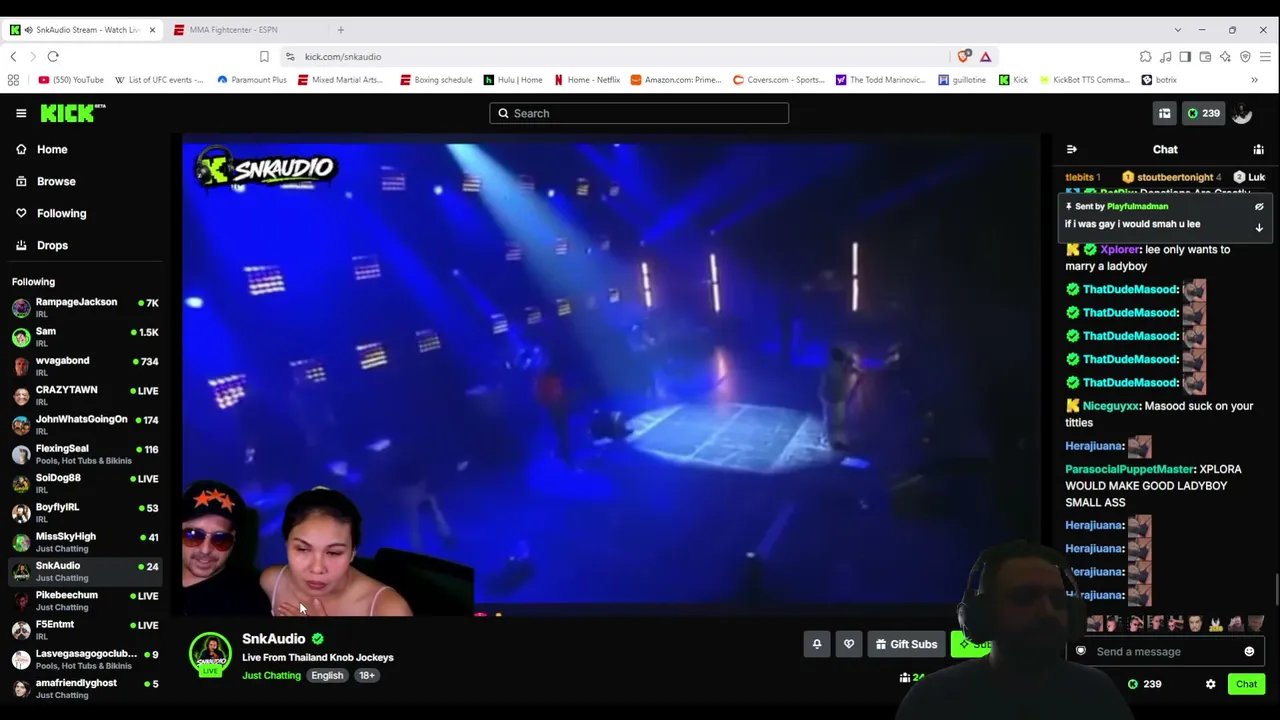
Task: Open F5Entmt channel in sidebar
Action: (85, 629)
